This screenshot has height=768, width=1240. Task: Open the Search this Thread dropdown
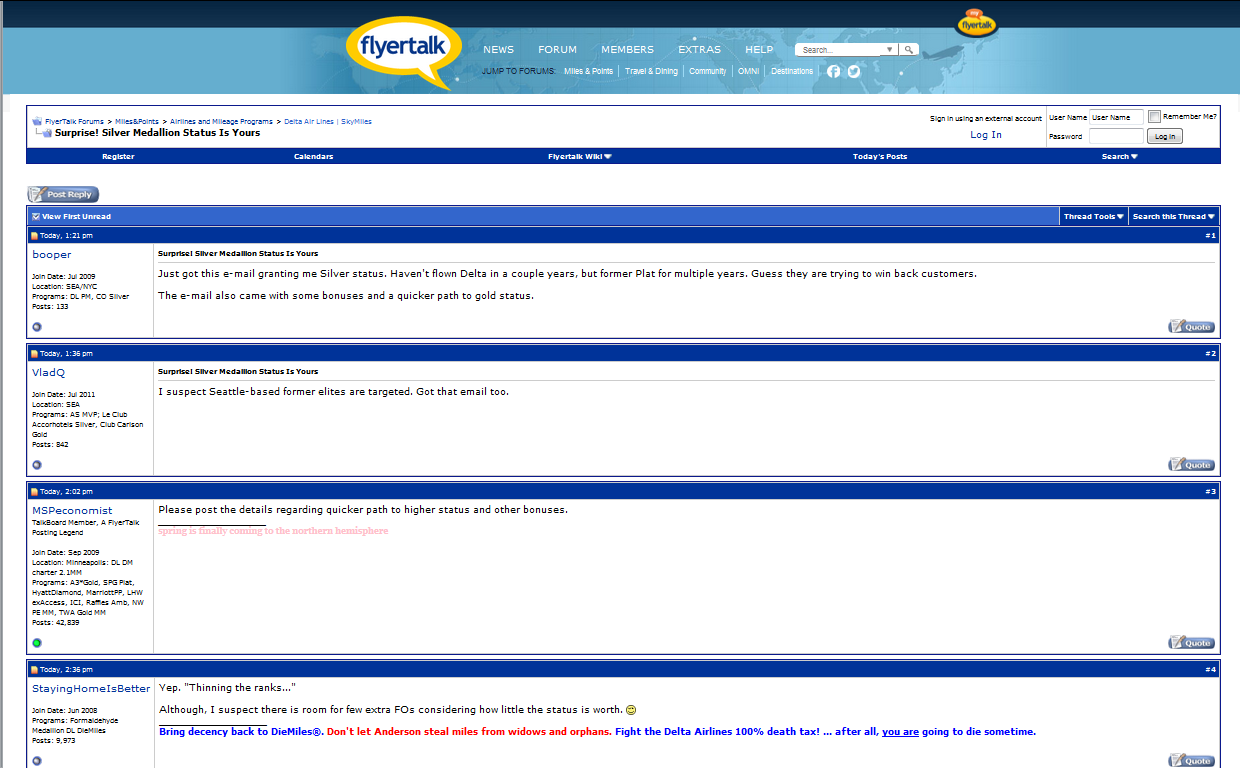pos(1173,217)
